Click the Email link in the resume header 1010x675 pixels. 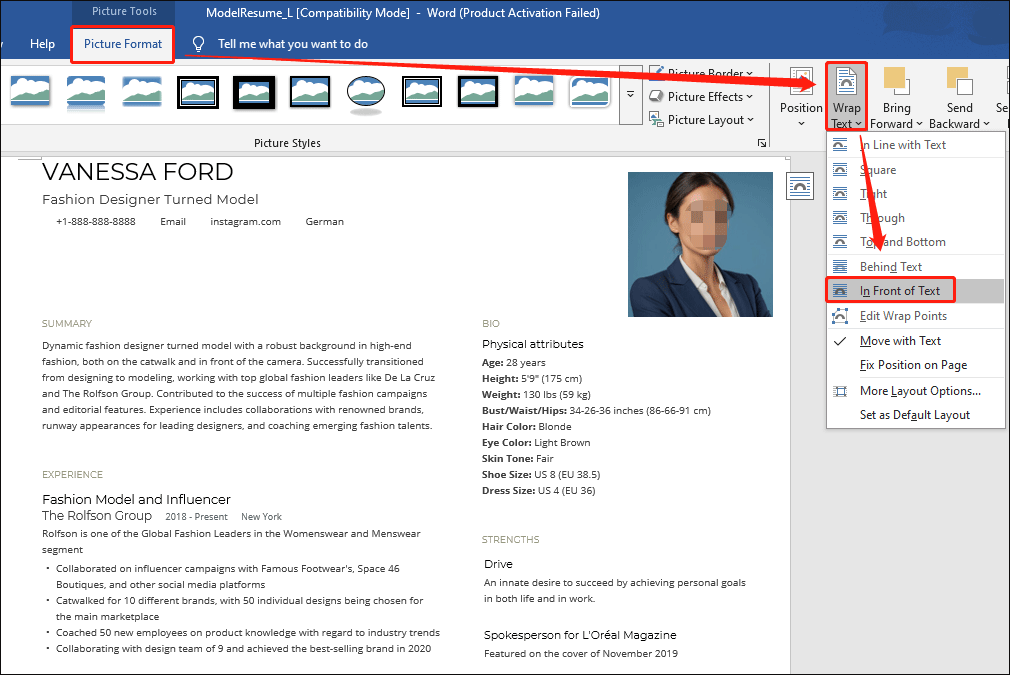pyautogui.click(x=173, y=221)
